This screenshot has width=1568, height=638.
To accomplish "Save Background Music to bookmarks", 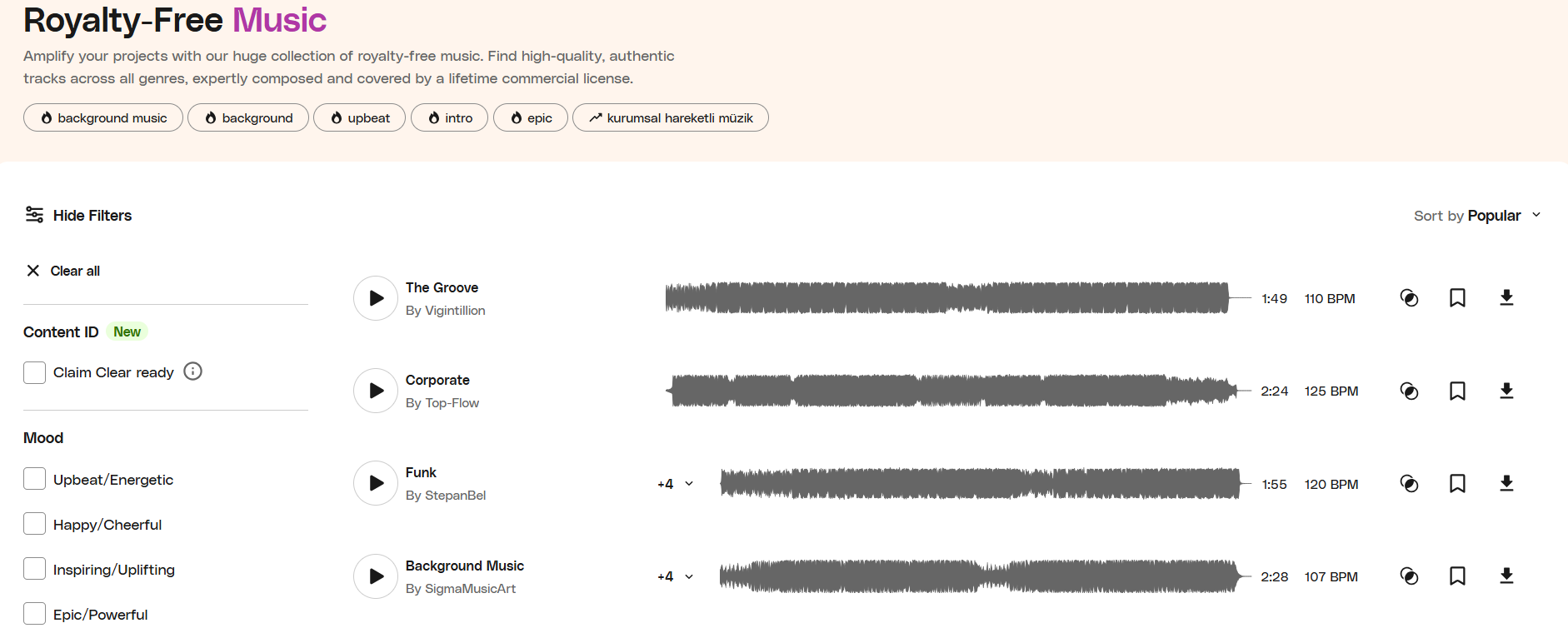I will [1457, 576].
